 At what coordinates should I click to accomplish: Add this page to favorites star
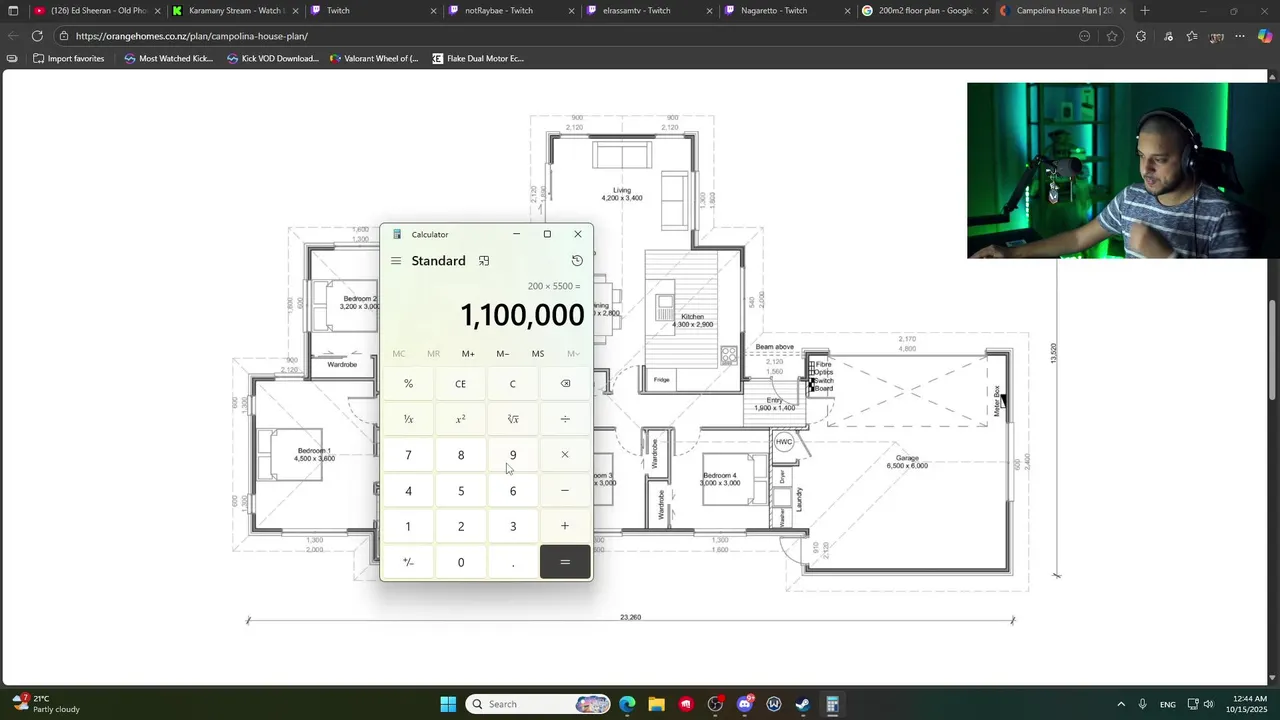coord(1112,36)
